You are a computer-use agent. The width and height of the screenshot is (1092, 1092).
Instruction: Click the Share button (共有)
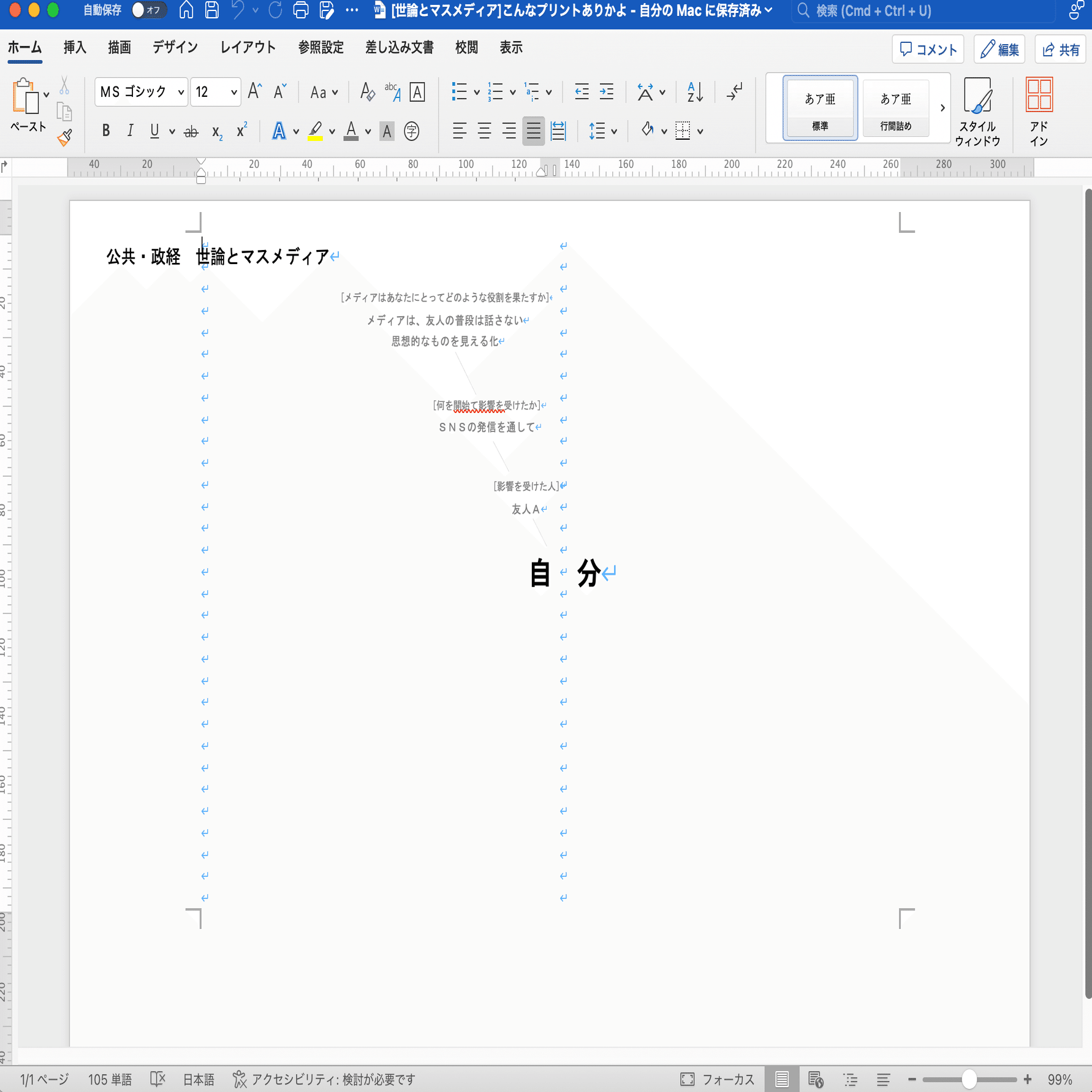[1061, 49]
